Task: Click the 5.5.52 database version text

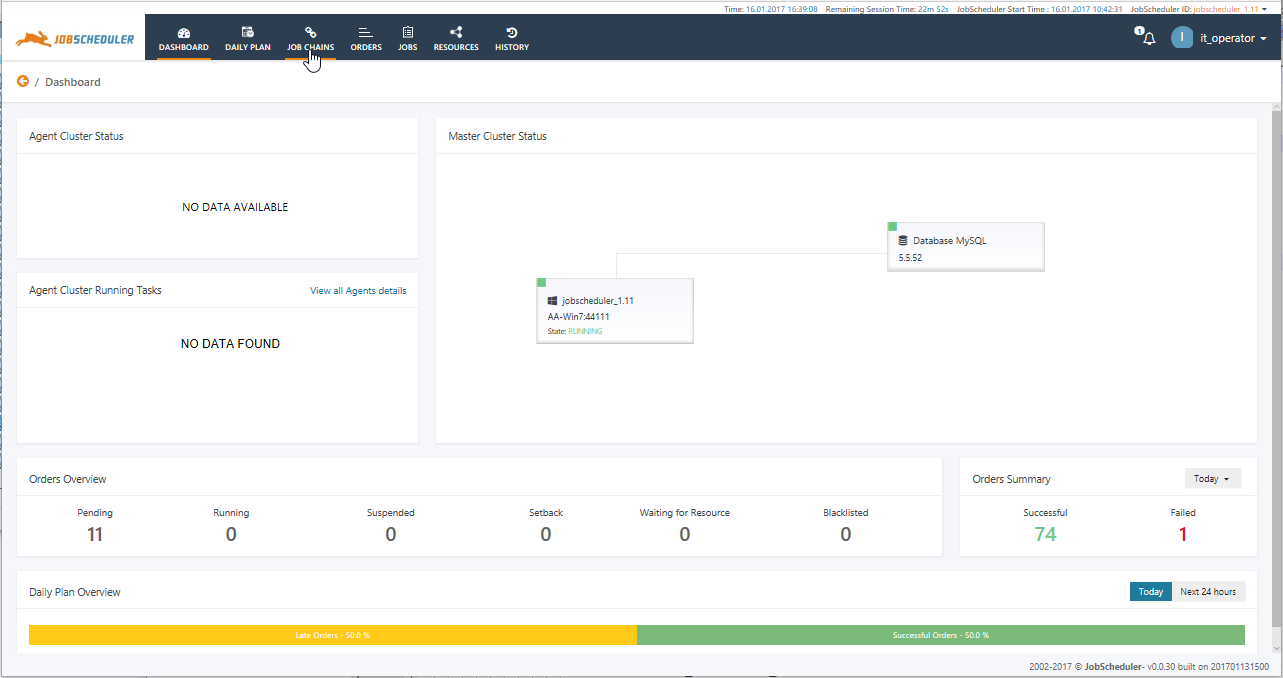Action: [911, 258]
